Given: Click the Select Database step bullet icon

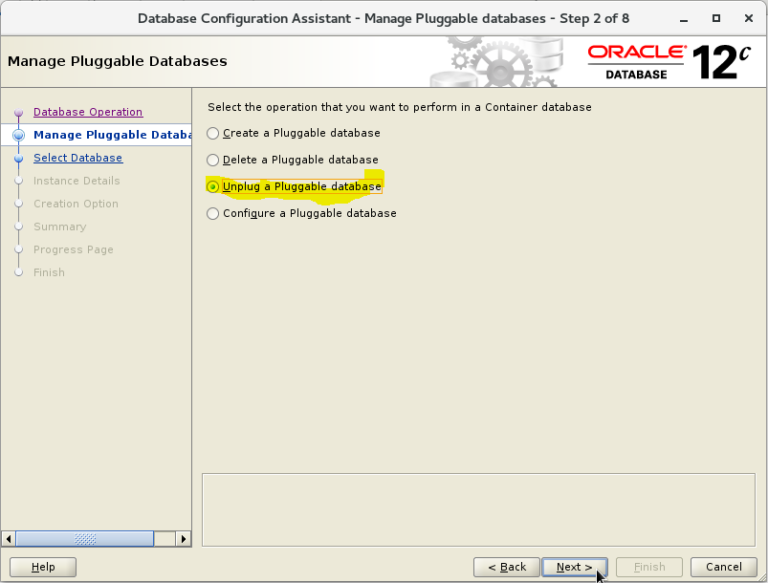Looking at the screenshot, I should pyautogui.click(x=18, y=158).
